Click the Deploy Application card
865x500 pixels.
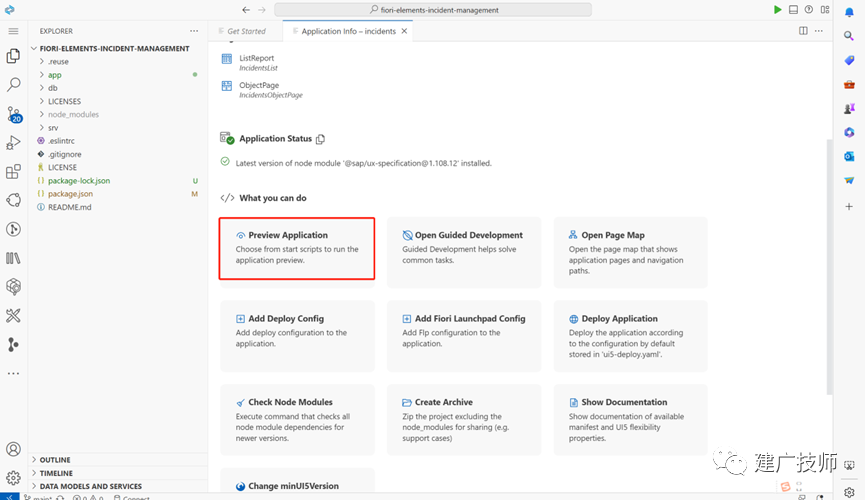tap(631, 336)
